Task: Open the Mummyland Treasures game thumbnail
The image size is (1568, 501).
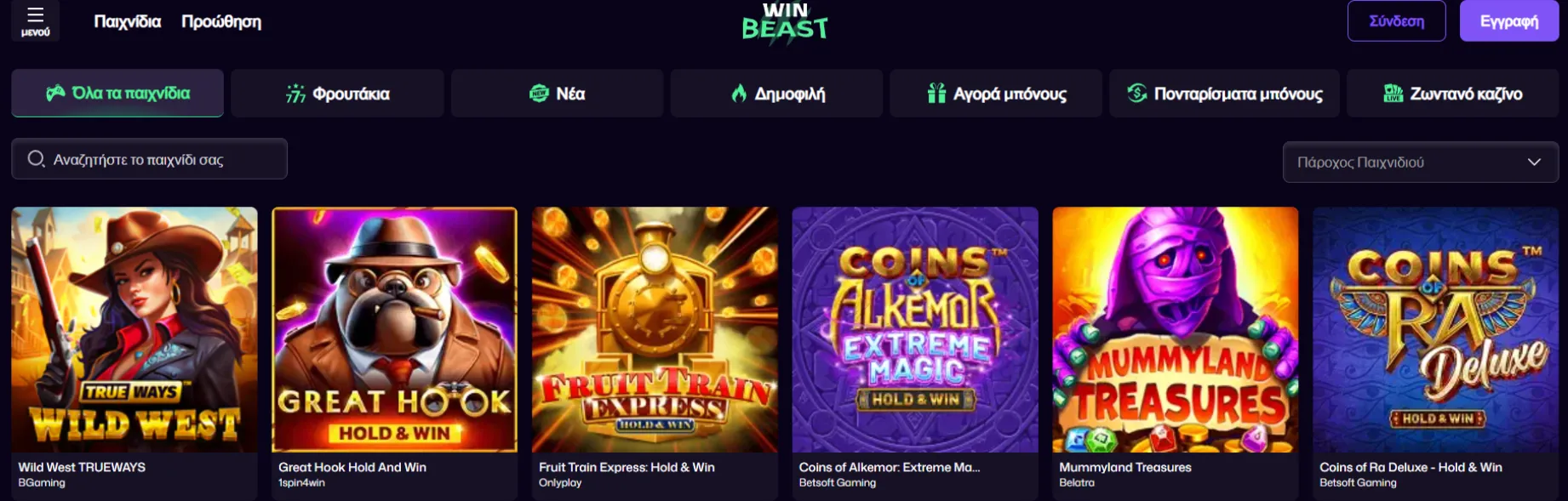Action: [1175, 330]
